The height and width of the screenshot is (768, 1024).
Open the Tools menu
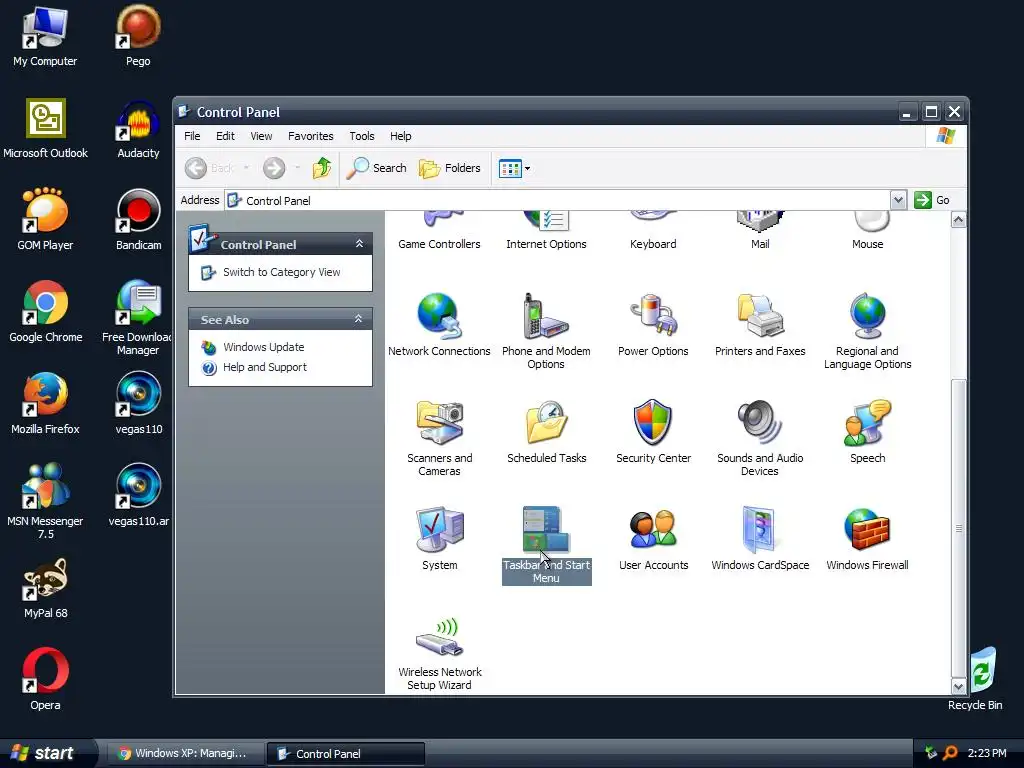tap(362, 136)
